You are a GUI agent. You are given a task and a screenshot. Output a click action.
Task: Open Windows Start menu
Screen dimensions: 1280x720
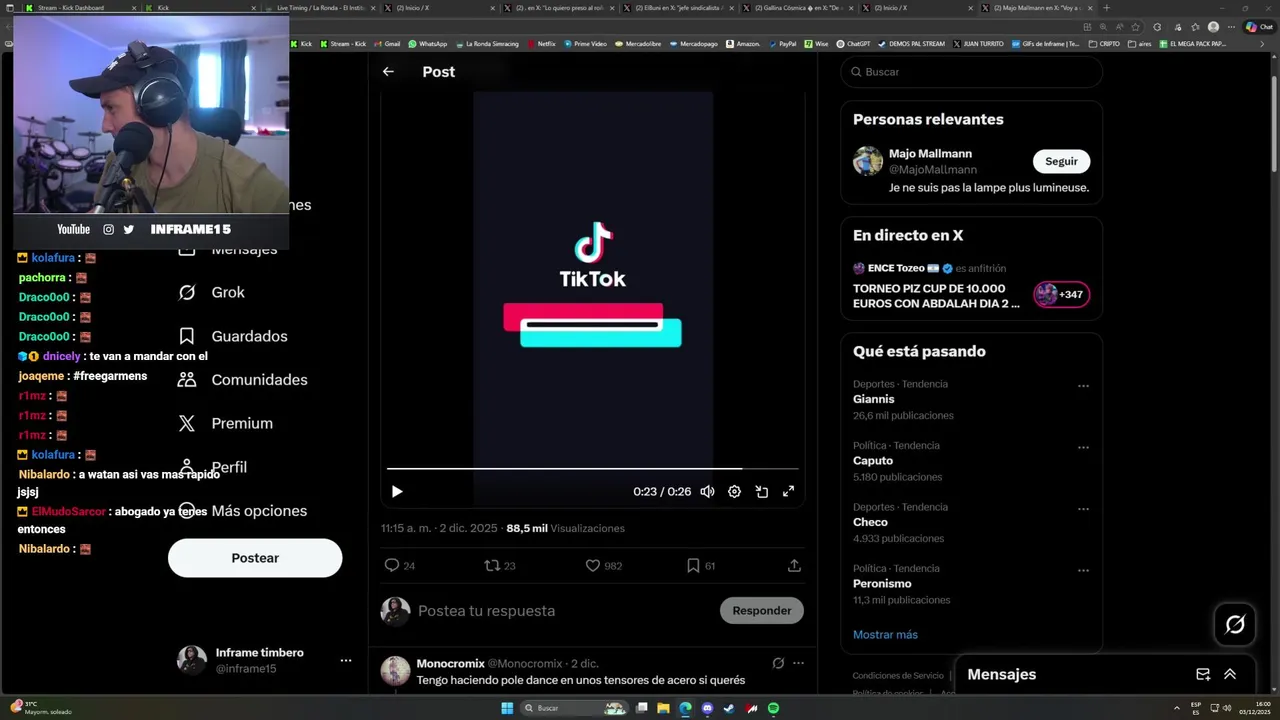pyautogui.click(x=507, y=709)
